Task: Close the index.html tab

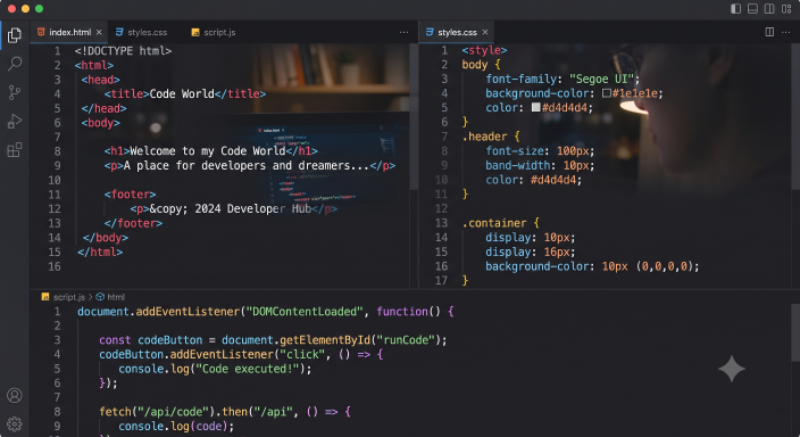Action: tap(99, 32)
